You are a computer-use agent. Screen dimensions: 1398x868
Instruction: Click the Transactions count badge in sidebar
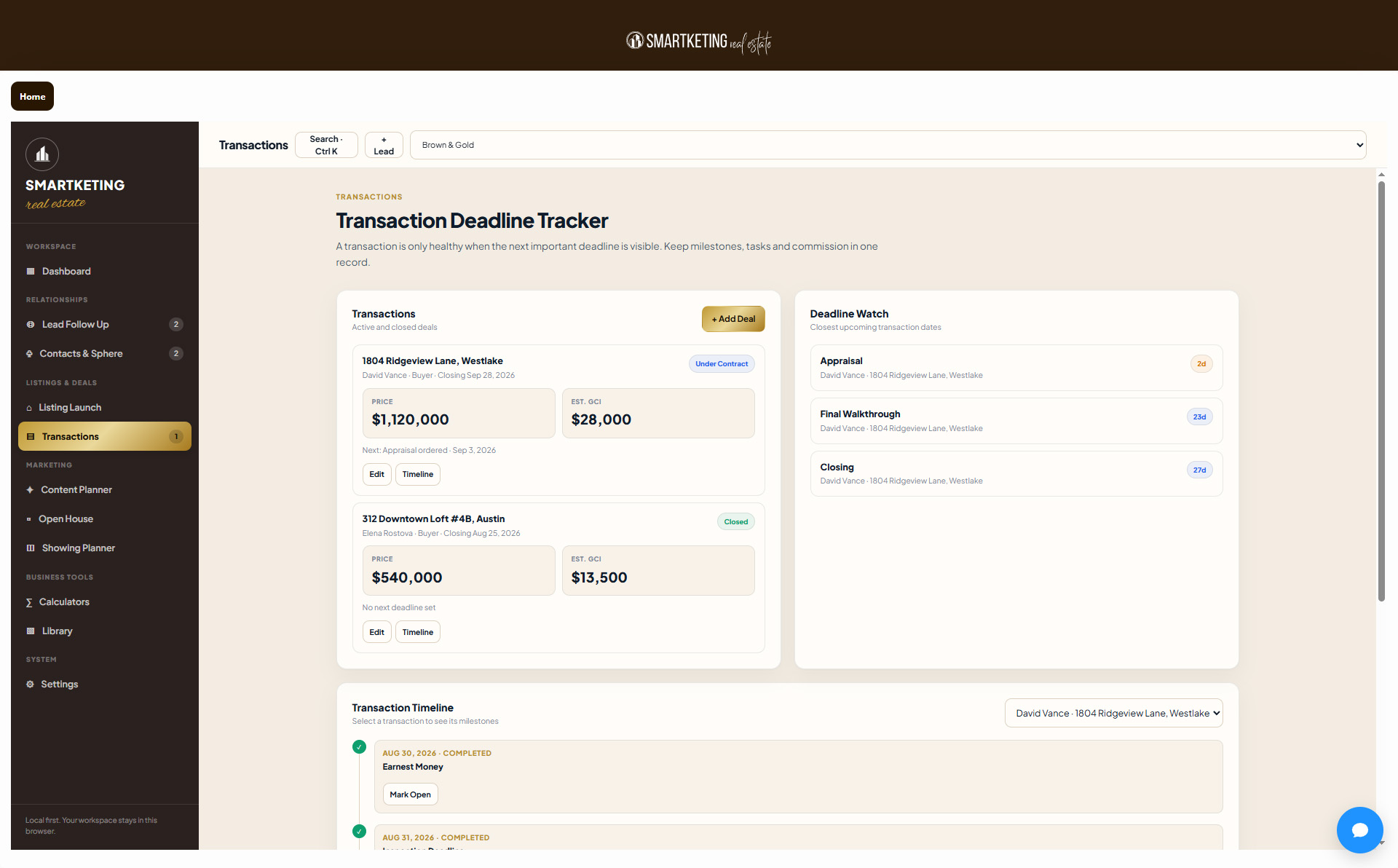pos(175,437)
